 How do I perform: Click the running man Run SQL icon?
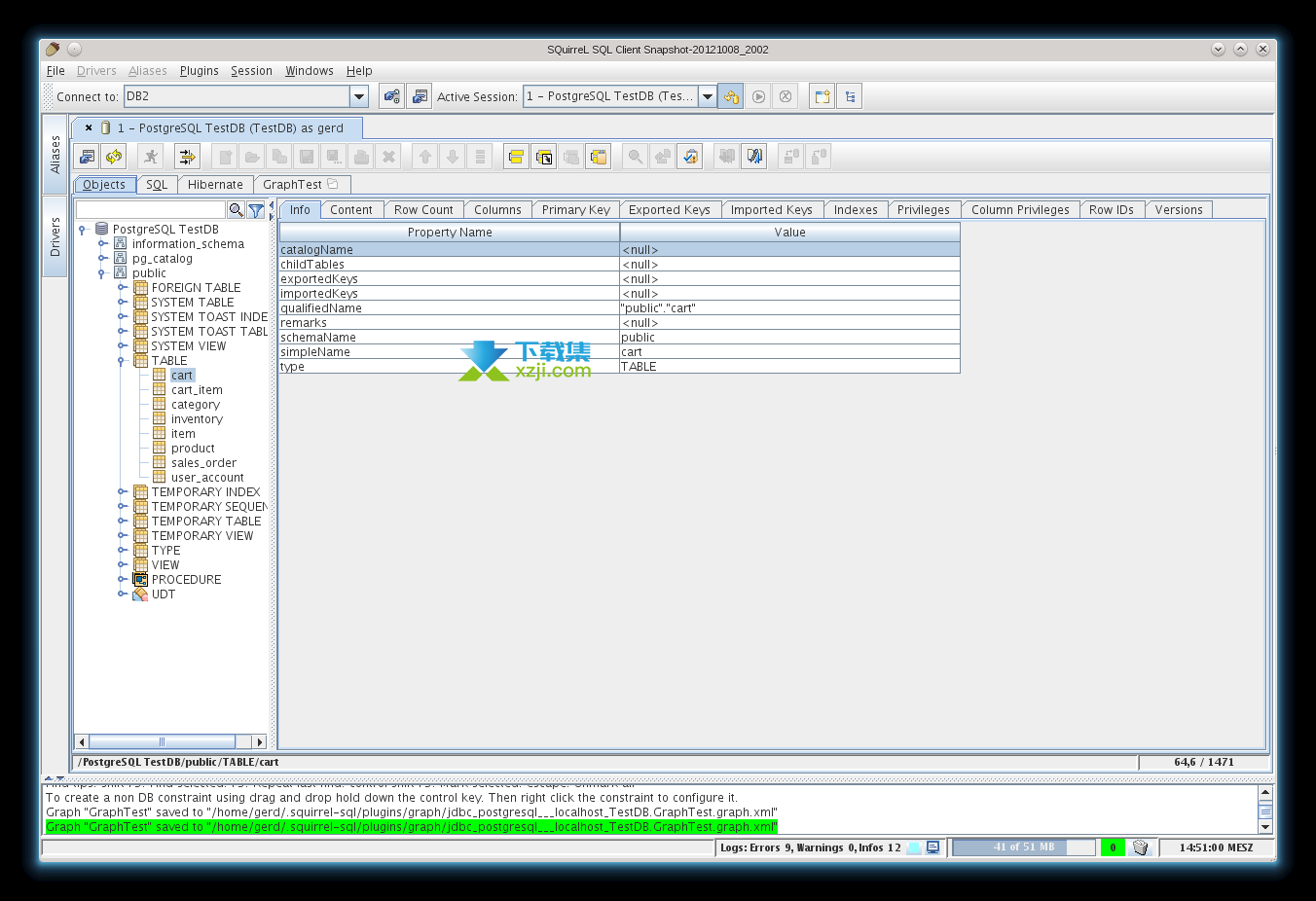pyautogui.click(x=151, y=157)
